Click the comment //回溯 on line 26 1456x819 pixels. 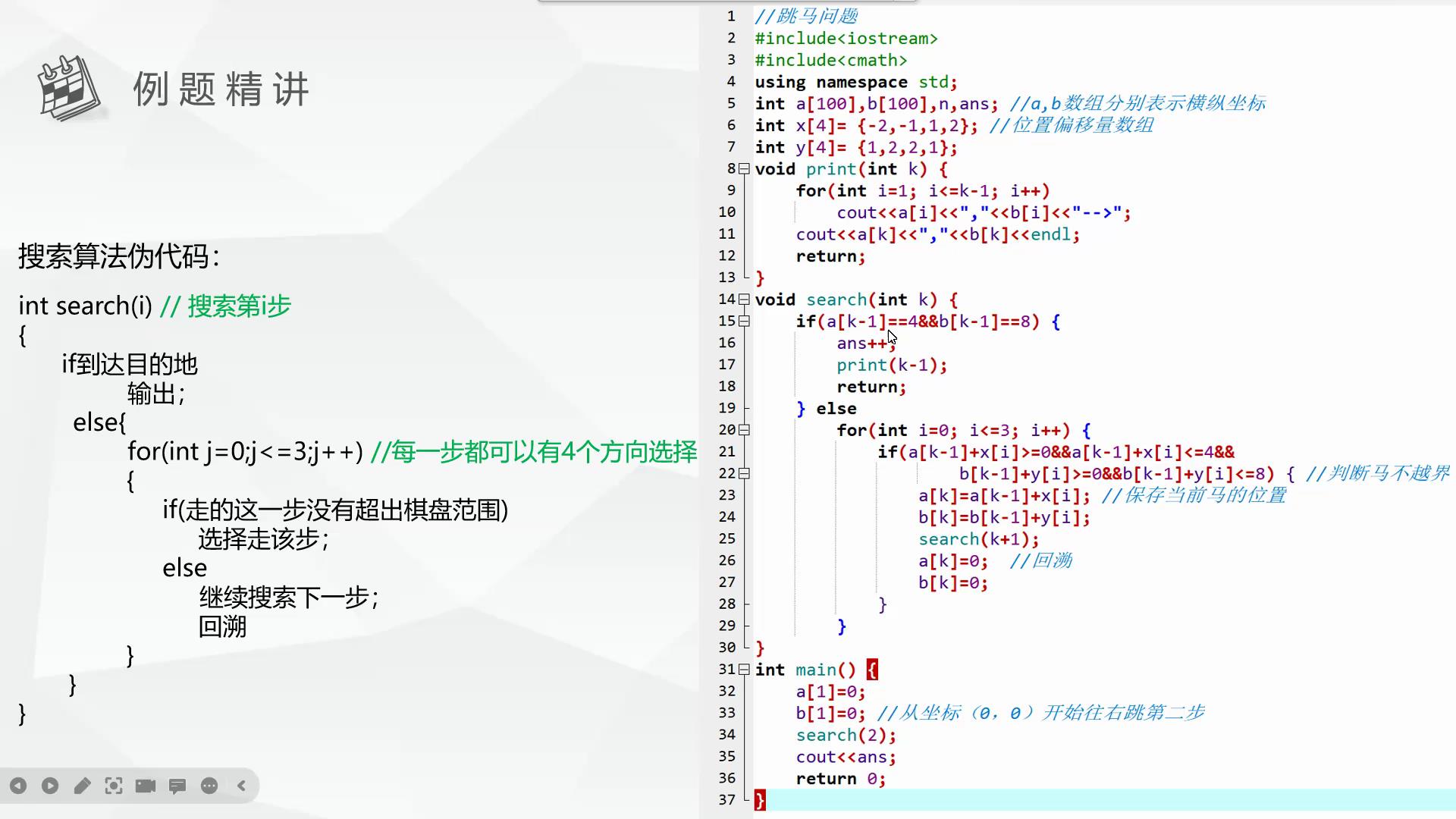[1040, 560]
